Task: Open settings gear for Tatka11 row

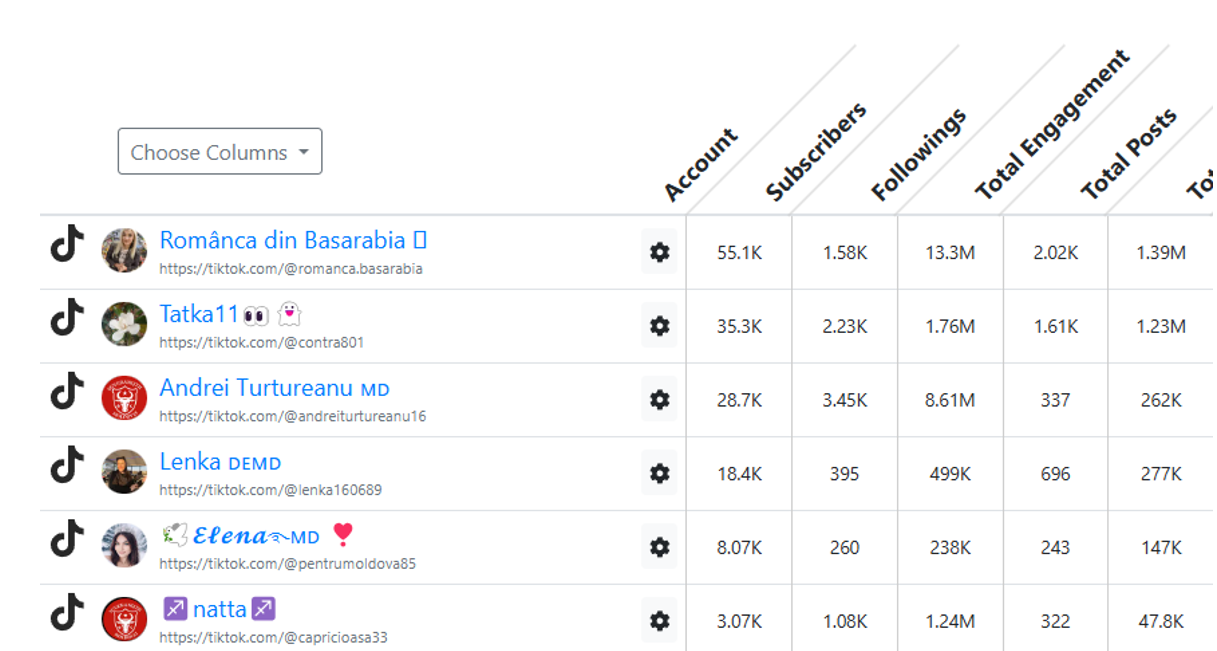Action: [659, 326]
